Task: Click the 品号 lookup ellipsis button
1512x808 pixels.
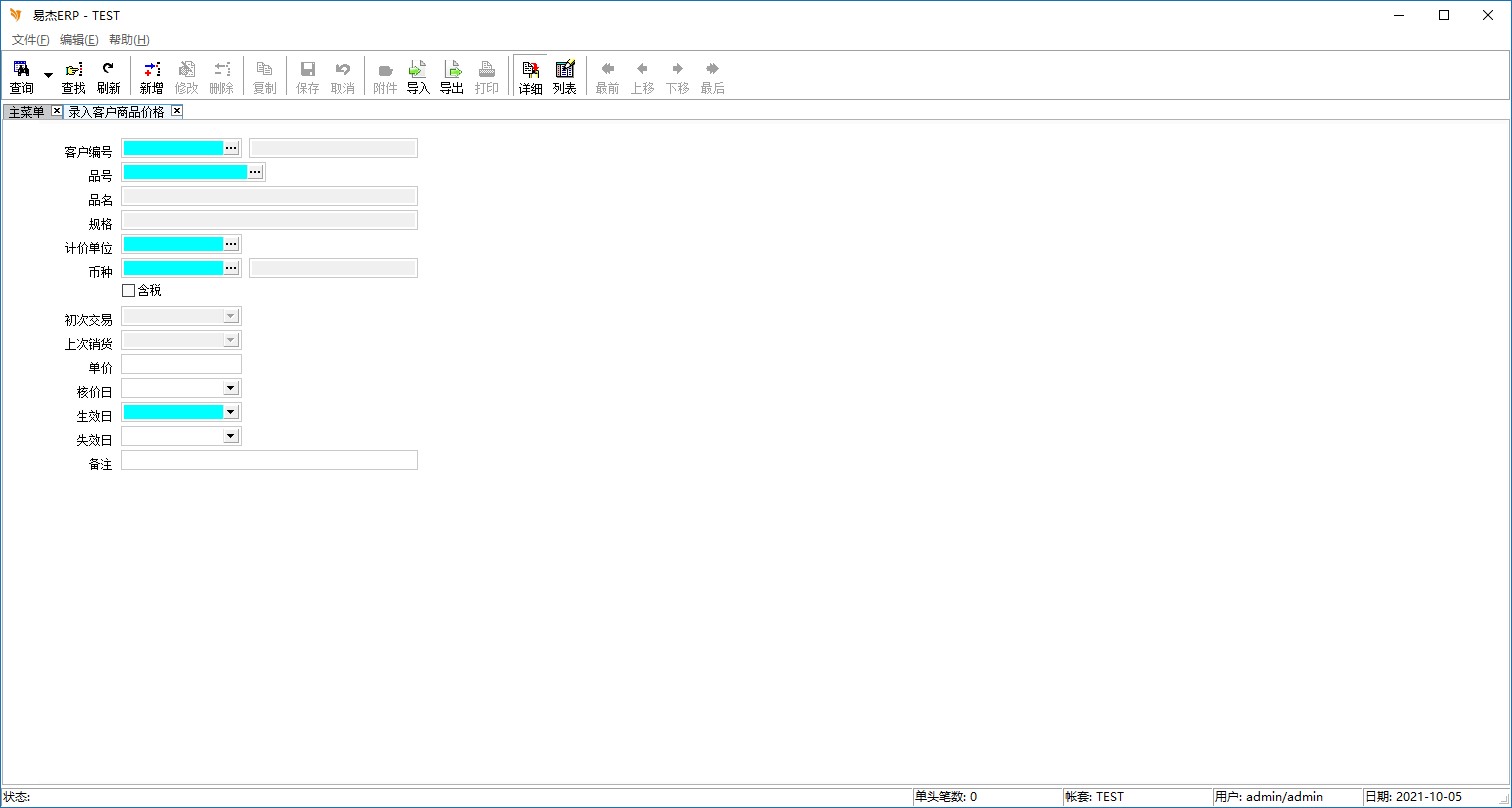Action: (x=255, y=172)
